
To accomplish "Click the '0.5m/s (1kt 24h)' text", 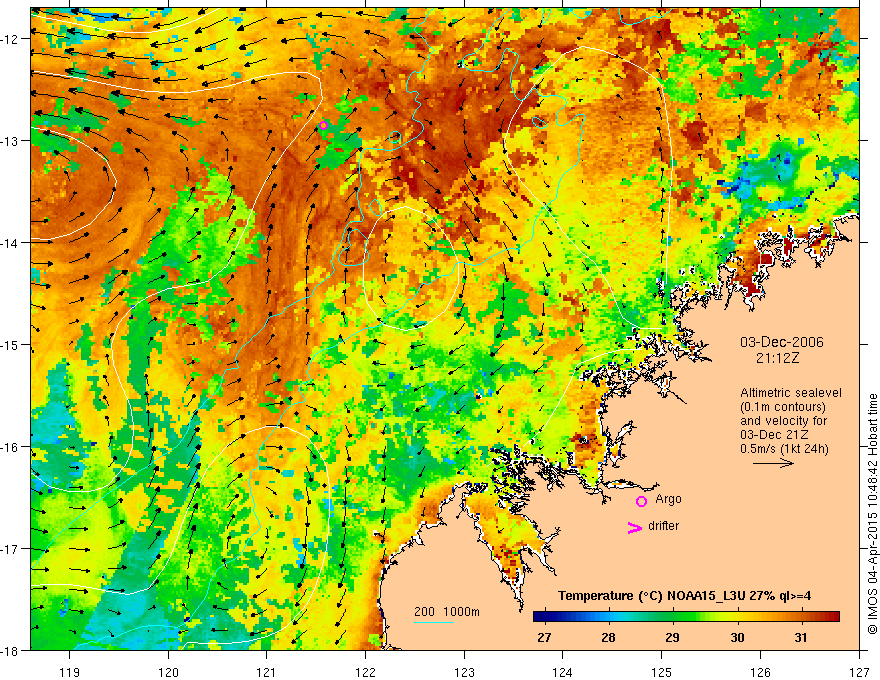I will click(784, 448).
